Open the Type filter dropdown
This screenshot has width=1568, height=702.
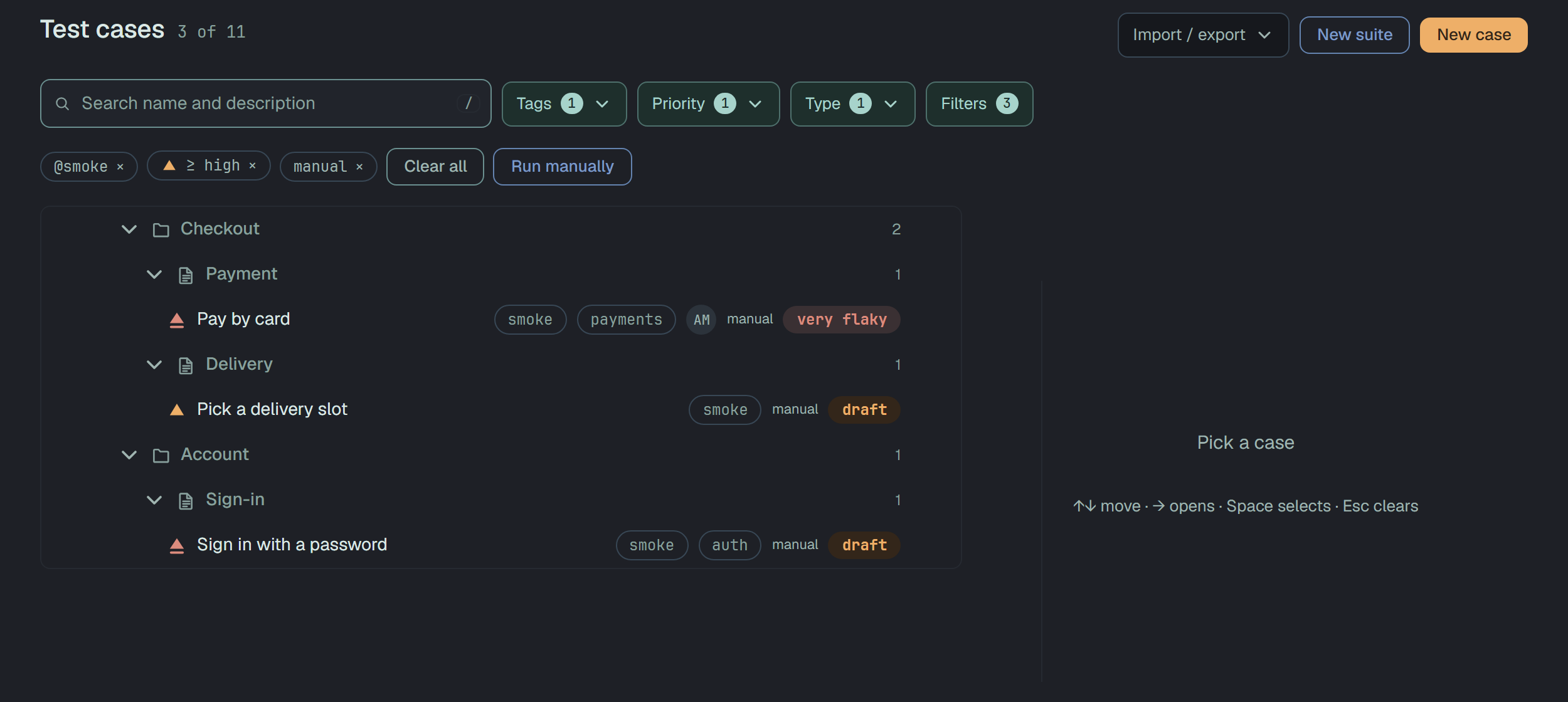tap(852, 104)
